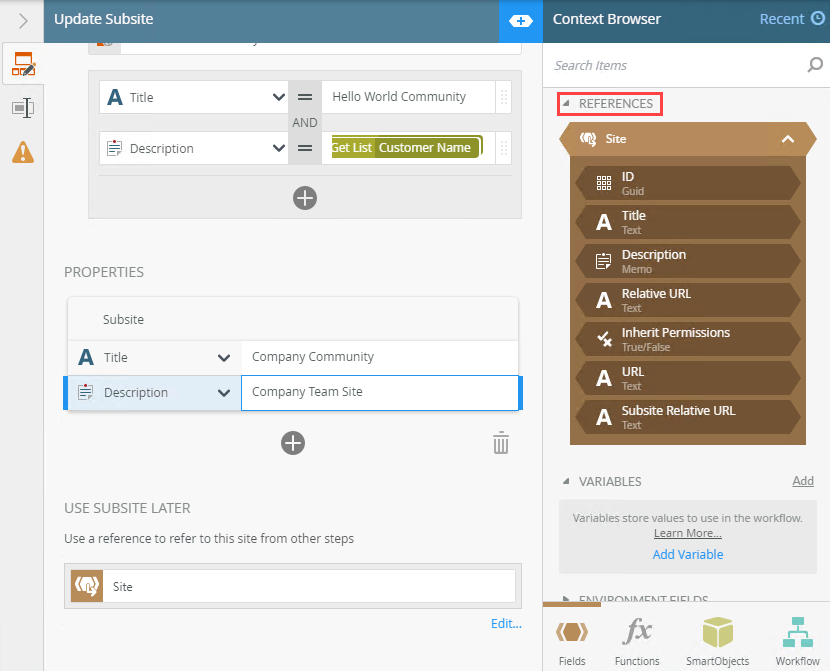Click the drag handle of Description filter row
Image resolution: width=830 pixels, height=671 pixels.
coord(504,148)
